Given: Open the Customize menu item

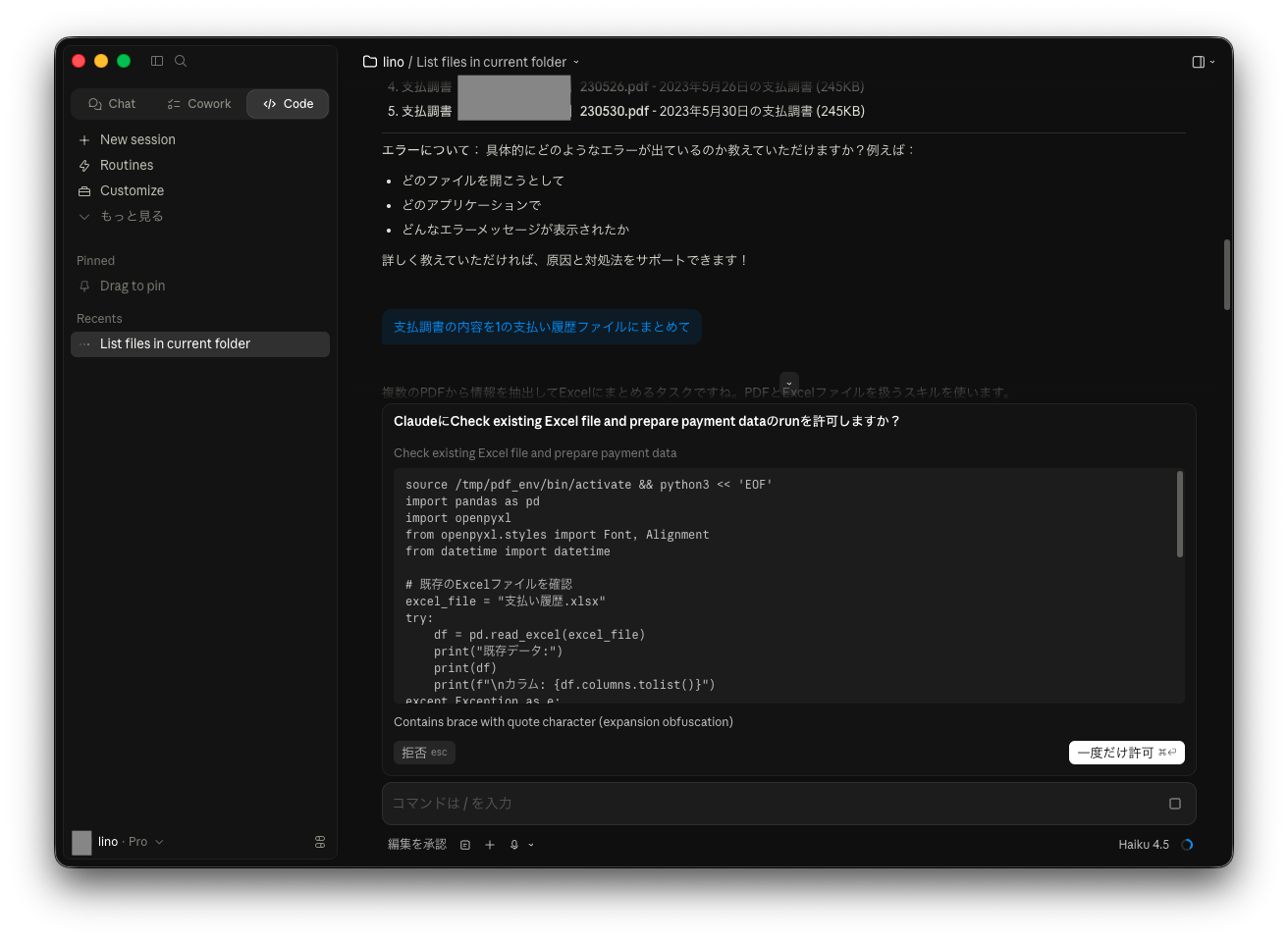Looking at the screenshot, I should click(200, 190).
